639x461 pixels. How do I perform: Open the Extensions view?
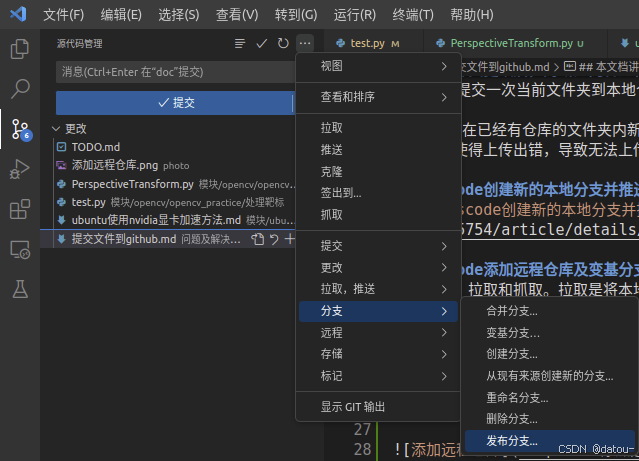click(20, 209)
